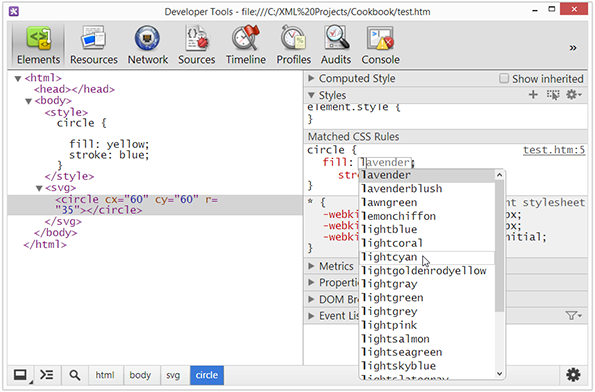Collapse the svg node in DOM tree

point(39,188)
